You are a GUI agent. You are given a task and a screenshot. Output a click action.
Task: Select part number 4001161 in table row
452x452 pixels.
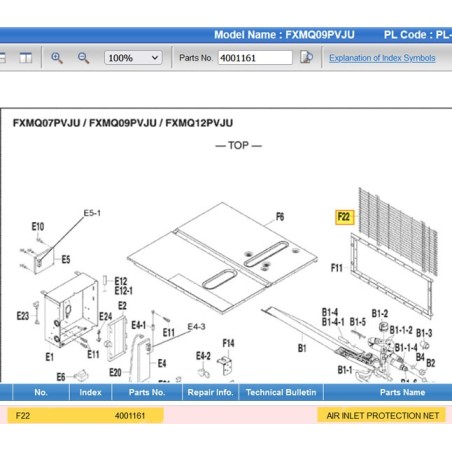coord(130,416)
